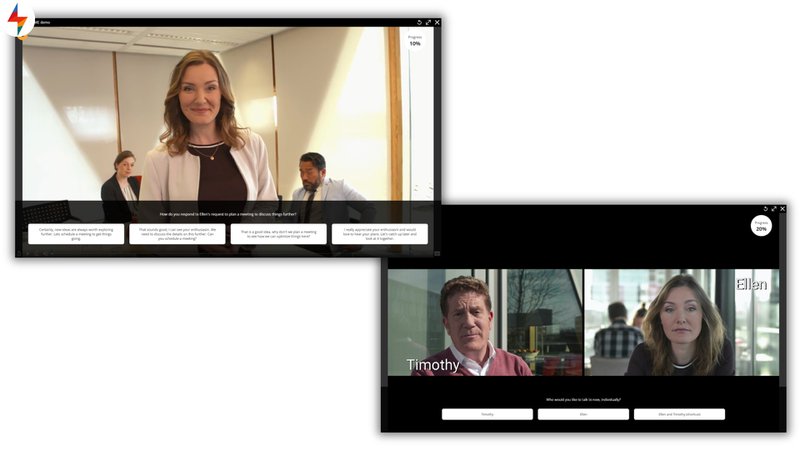Choose answer 'That sounds good, I can see your enthusiasm'
Screen dimensions: 800x450
(x=177, y=234)
